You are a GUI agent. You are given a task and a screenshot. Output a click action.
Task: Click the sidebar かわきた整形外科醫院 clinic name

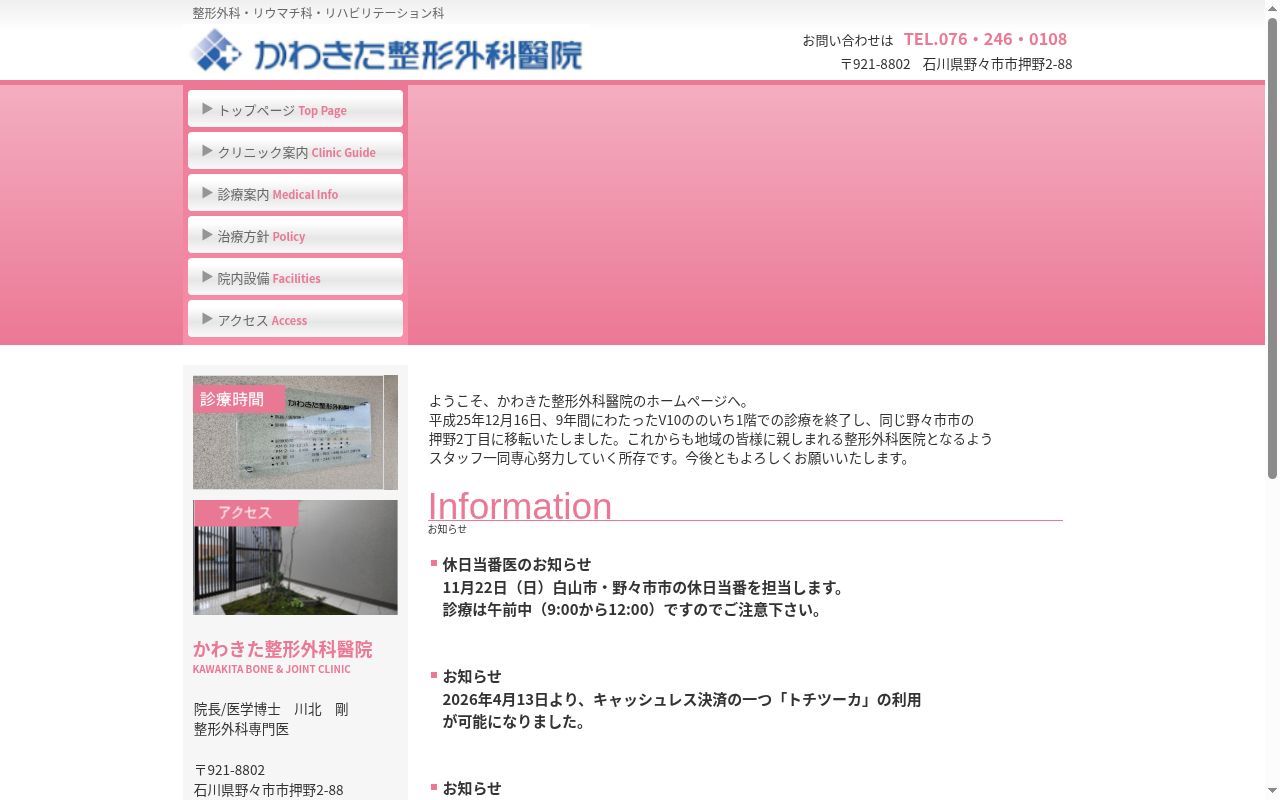283,649
